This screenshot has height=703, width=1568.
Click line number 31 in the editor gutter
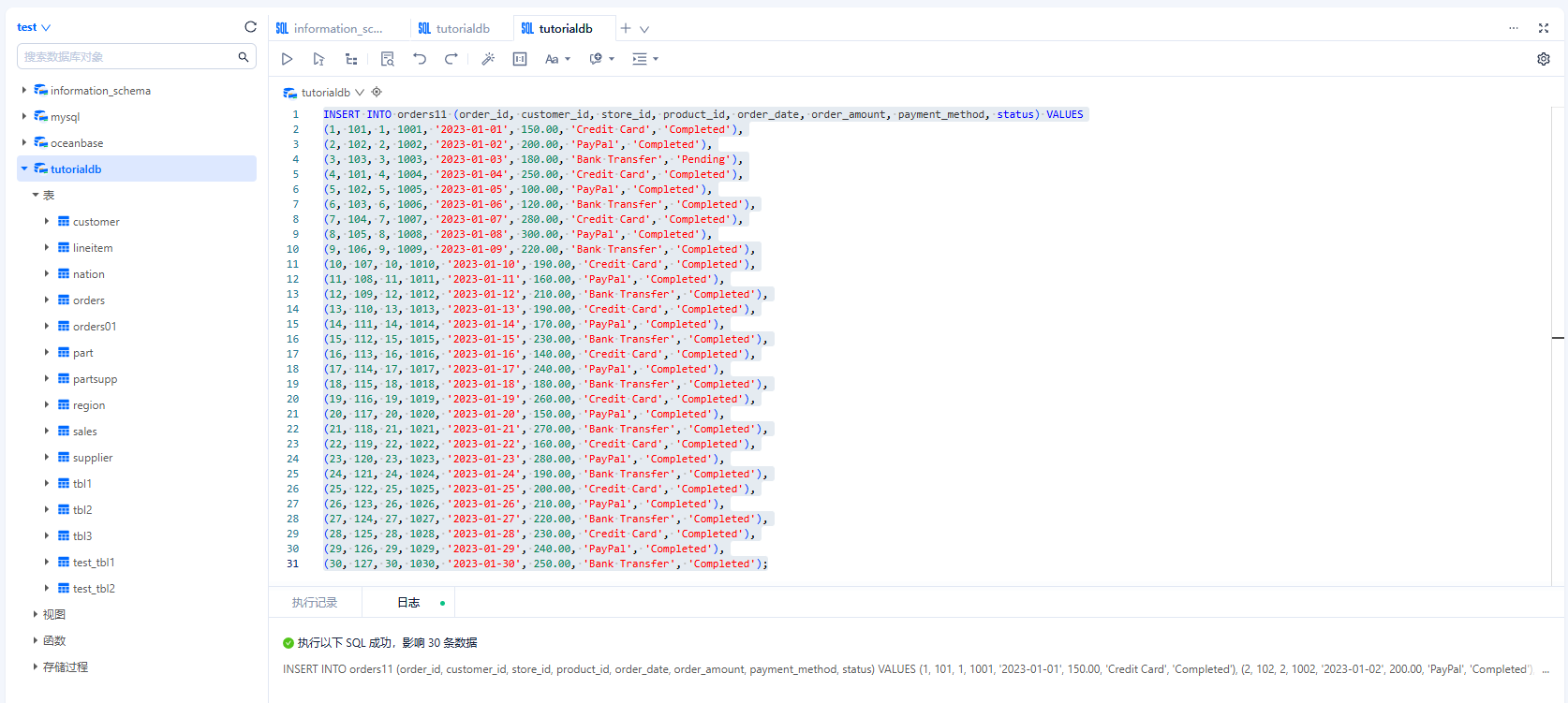[x=293, y=564]
